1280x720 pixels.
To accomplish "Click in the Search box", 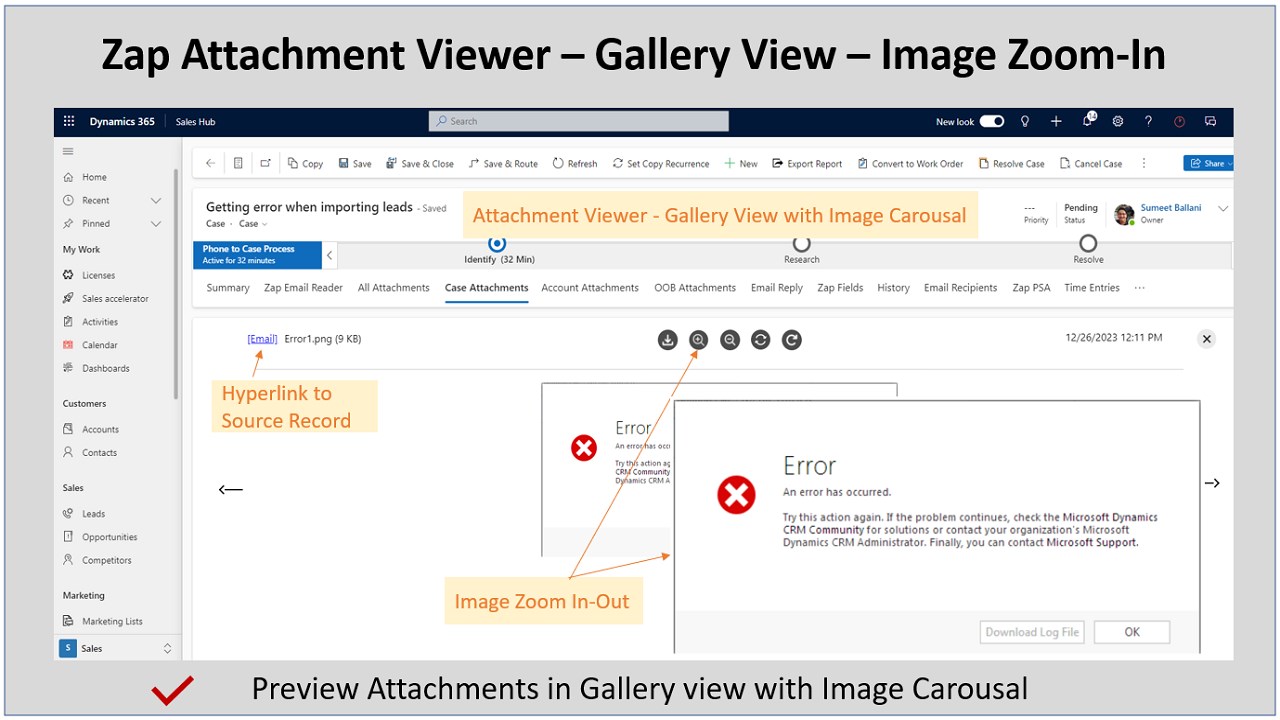I will [x=579, y=121].
